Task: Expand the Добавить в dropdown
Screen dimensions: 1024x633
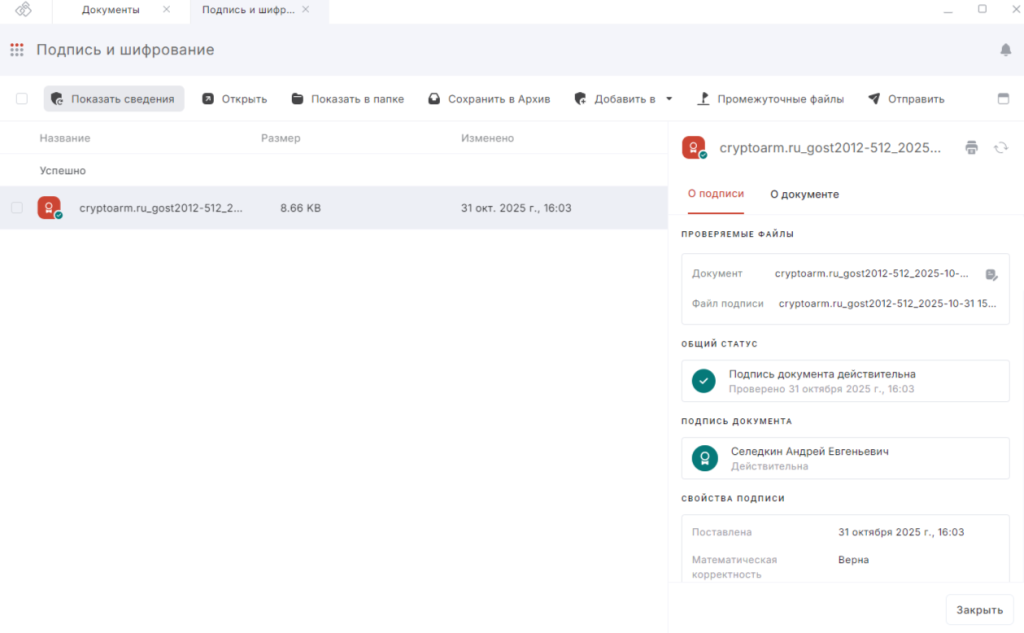Action: (668, 99)
